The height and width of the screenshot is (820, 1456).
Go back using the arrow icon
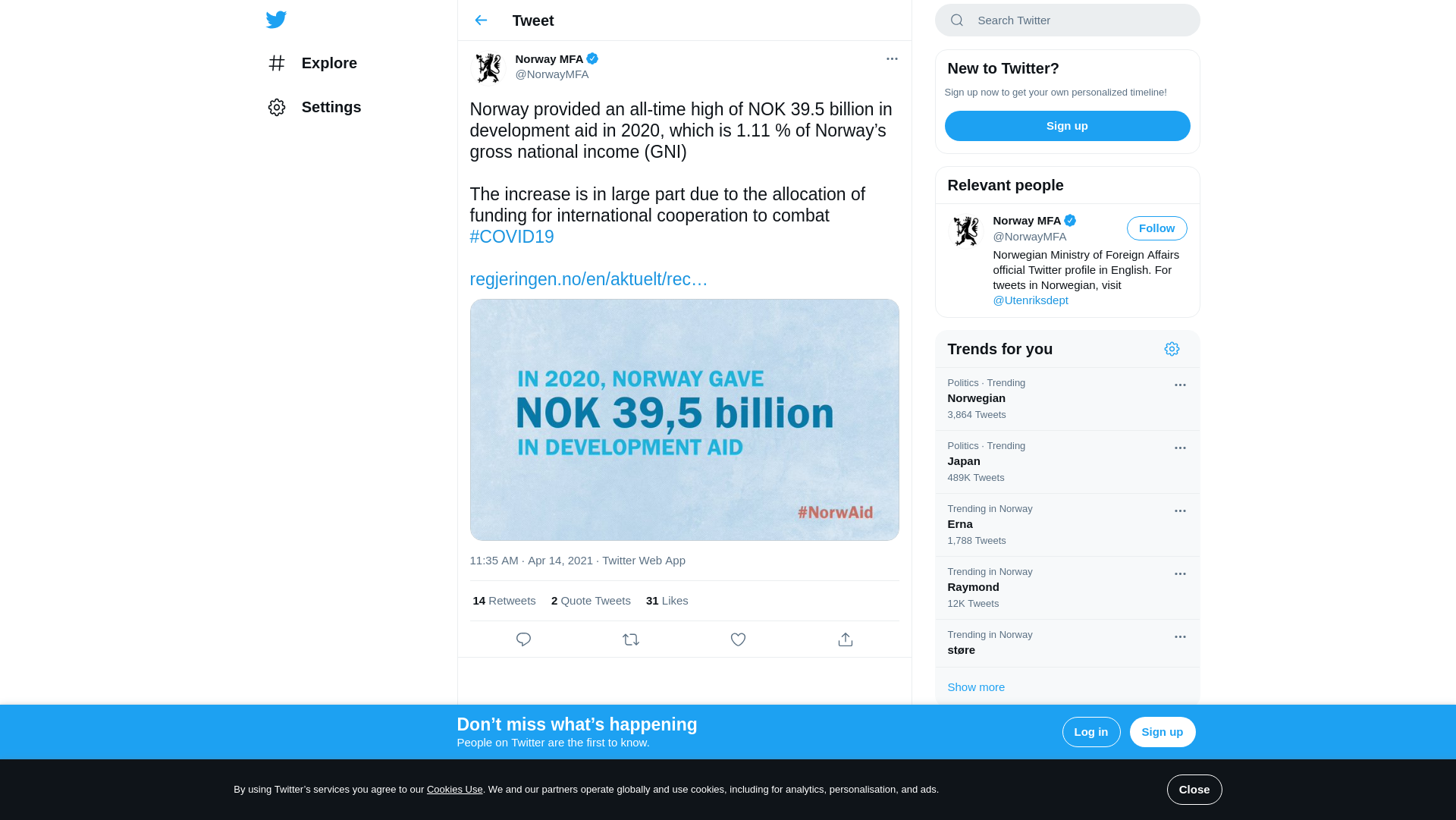[481, 20]
